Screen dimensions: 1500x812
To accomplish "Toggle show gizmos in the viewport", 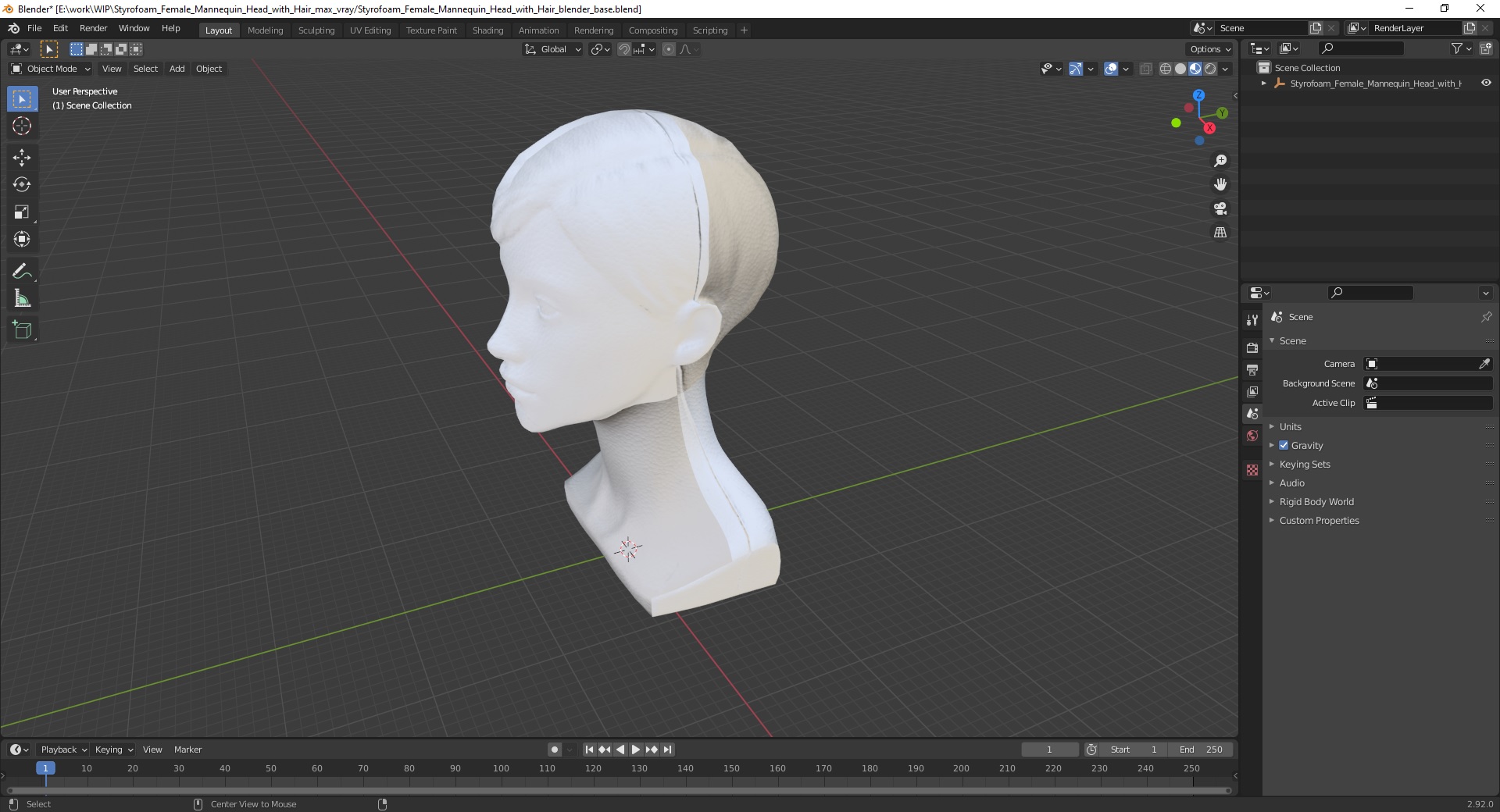I will [x=1076, y=69].
